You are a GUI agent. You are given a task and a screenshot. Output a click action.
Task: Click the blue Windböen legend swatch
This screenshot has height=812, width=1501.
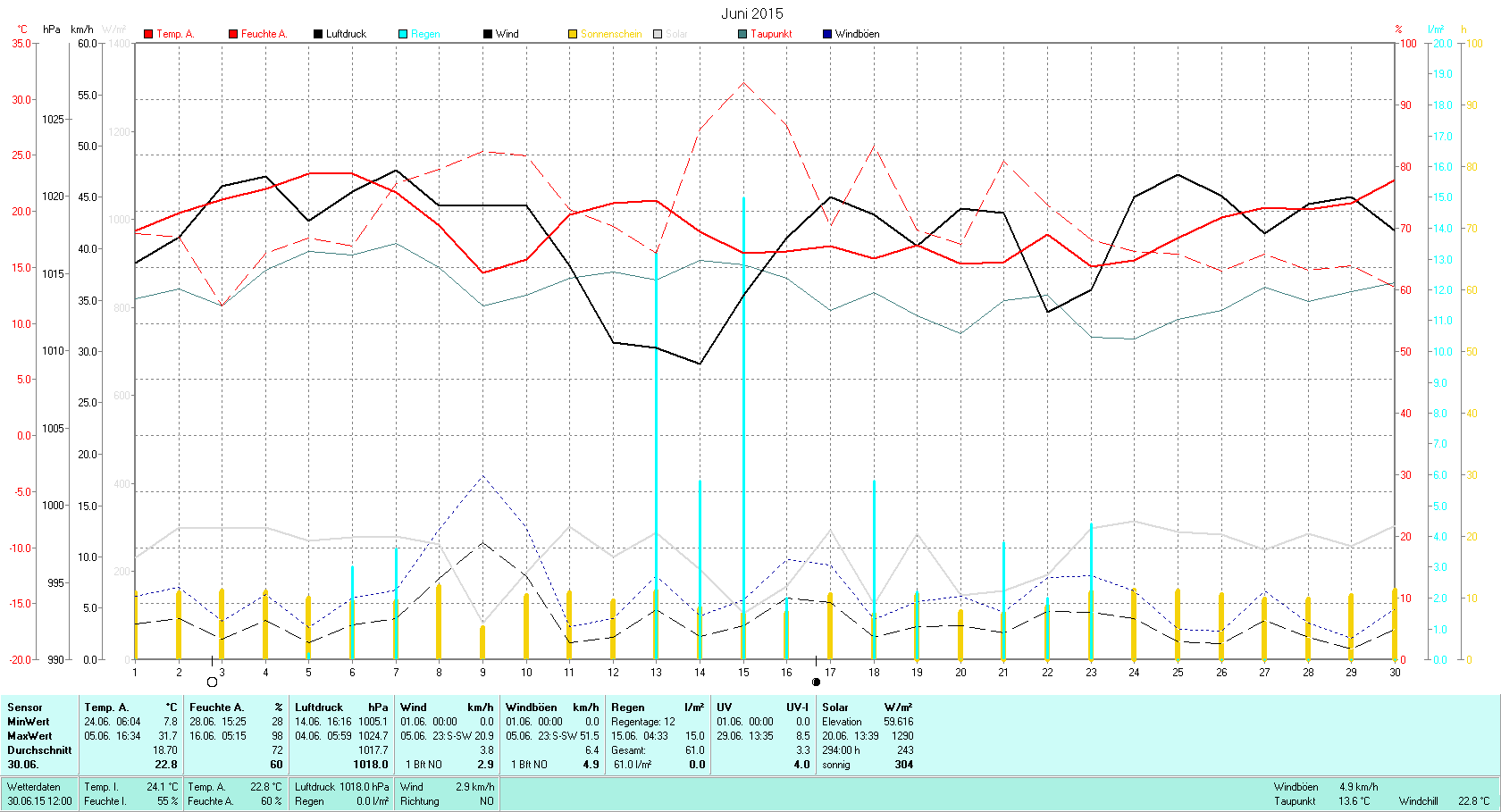coord(827,34)
